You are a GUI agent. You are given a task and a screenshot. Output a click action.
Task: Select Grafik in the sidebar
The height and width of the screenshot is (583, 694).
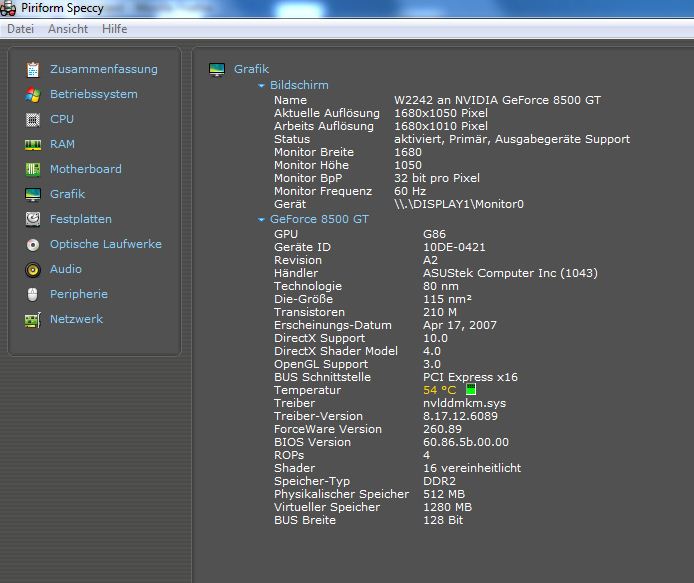[x=67, y=194]
